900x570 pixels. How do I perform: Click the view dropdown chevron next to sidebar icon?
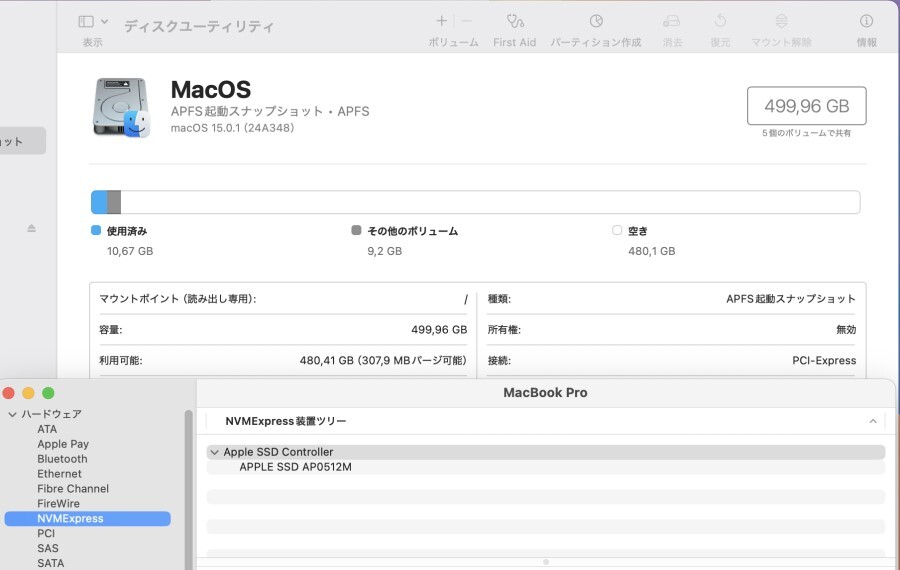(104, 22)
